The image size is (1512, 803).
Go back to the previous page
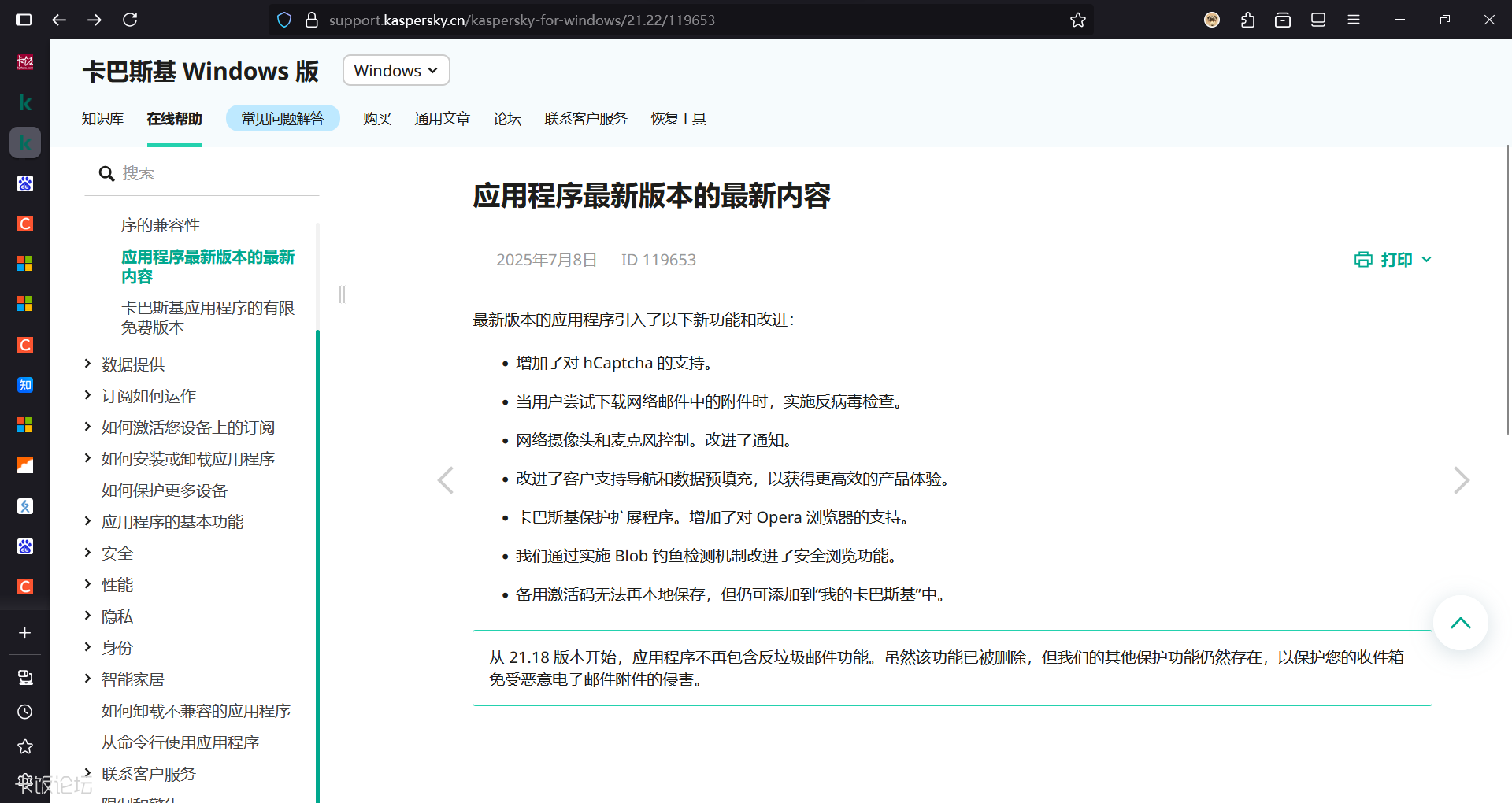[59, 20]
